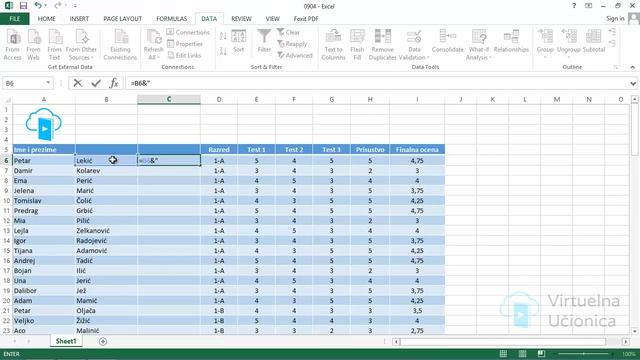The height and width of the screenshot is (360, 640).
Task: Click the Finalna ocena header cell
Action: pos(417,150)
